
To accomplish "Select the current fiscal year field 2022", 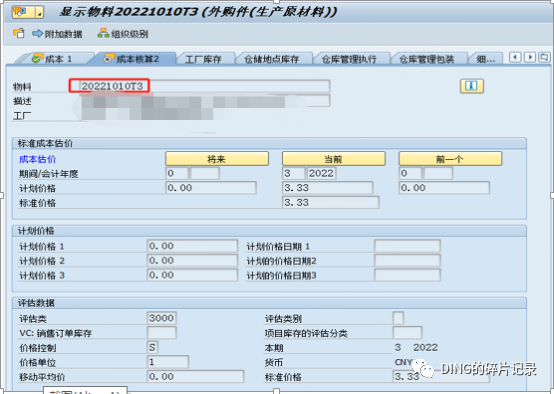I will coord(321,174).
